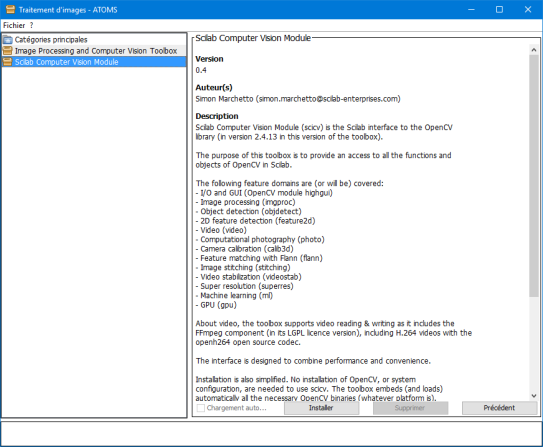Click the description vertical scrollbar thumb
The width and height of the screenshot is (543, 447).
pyautogui.click(x=534, y=176)
